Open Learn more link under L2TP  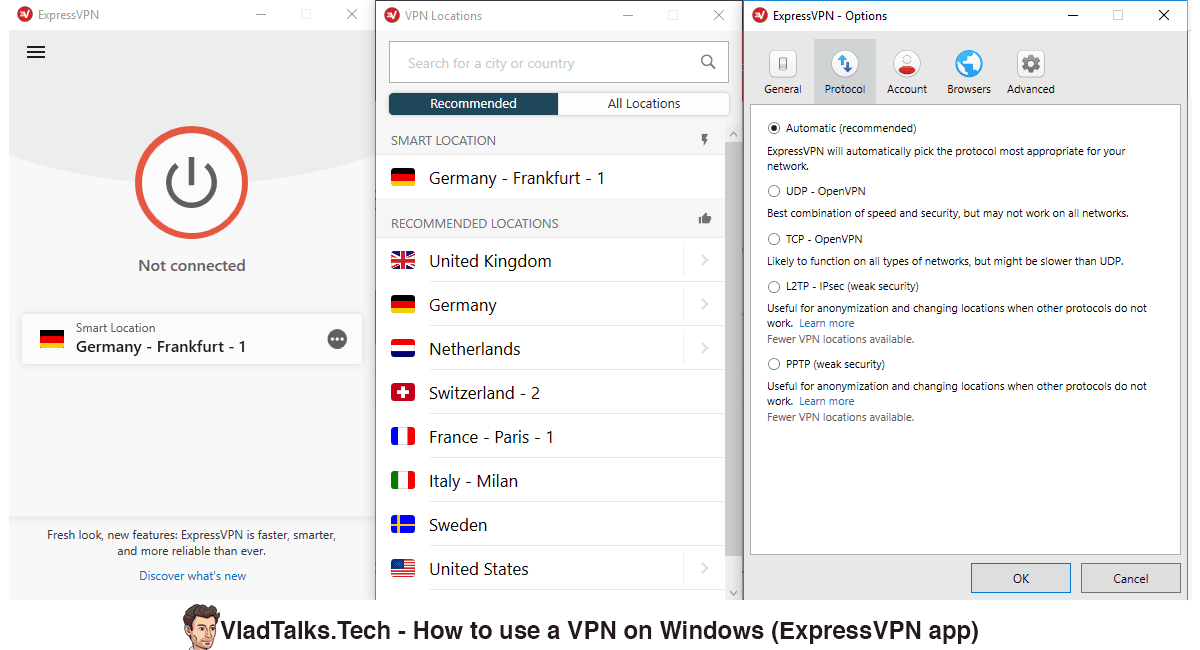click(827, 323)
